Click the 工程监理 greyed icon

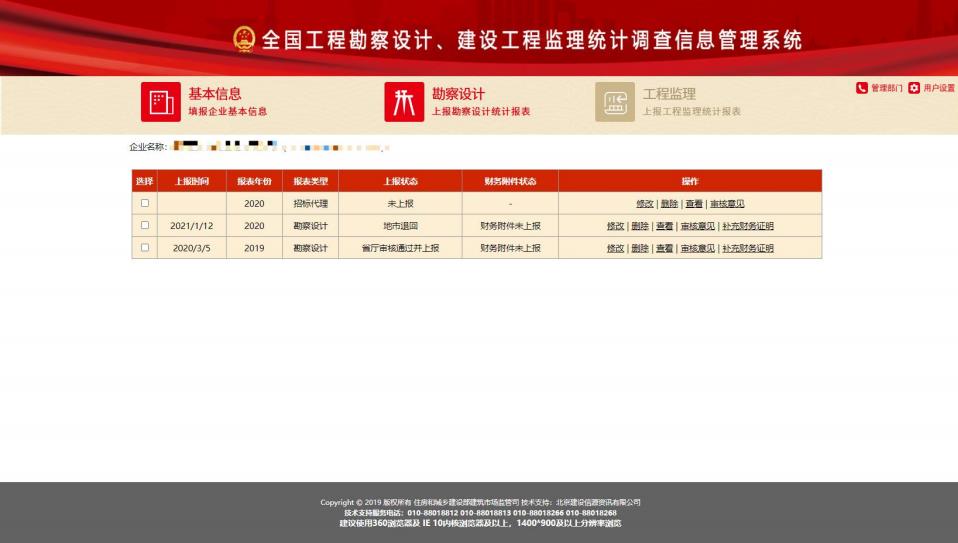(614, 102)
